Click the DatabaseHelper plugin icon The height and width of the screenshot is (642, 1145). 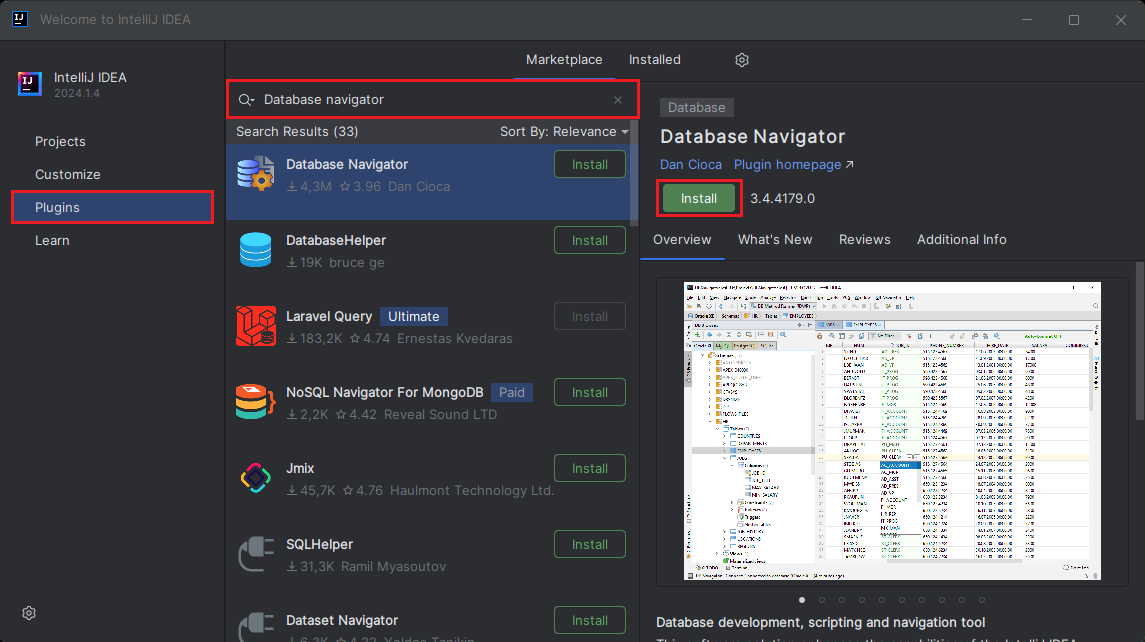[255, 250]
